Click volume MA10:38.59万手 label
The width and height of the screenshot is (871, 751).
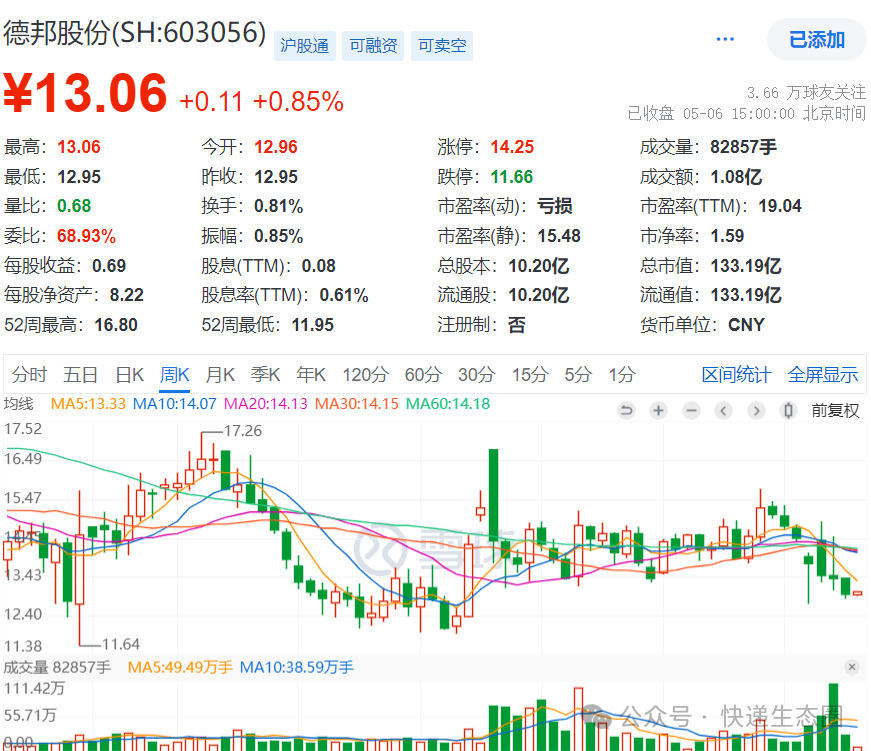(297, 667)
